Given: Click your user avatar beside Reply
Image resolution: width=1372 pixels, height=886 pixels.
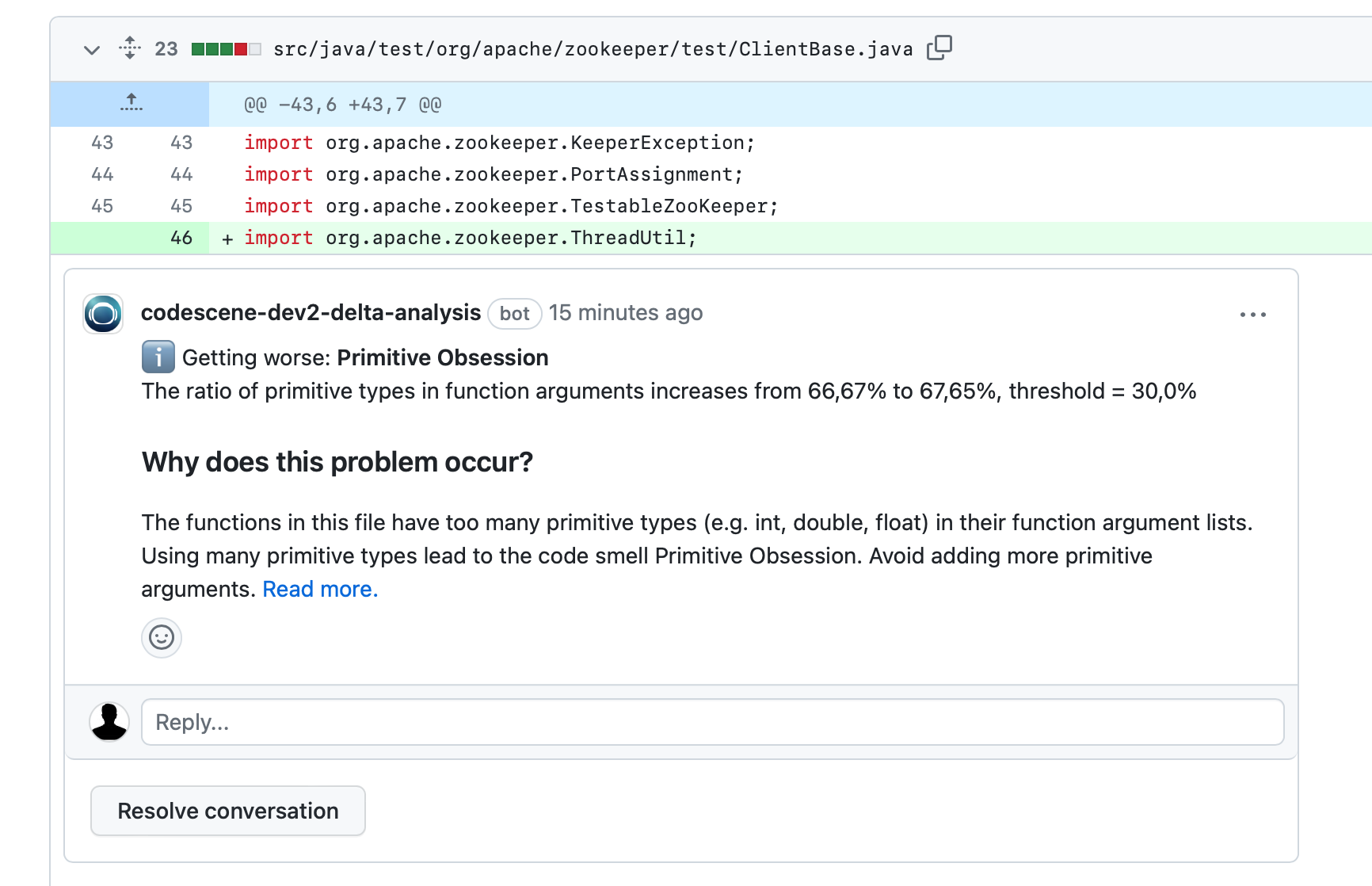Looking at the screenshot, I should (109, 722).
